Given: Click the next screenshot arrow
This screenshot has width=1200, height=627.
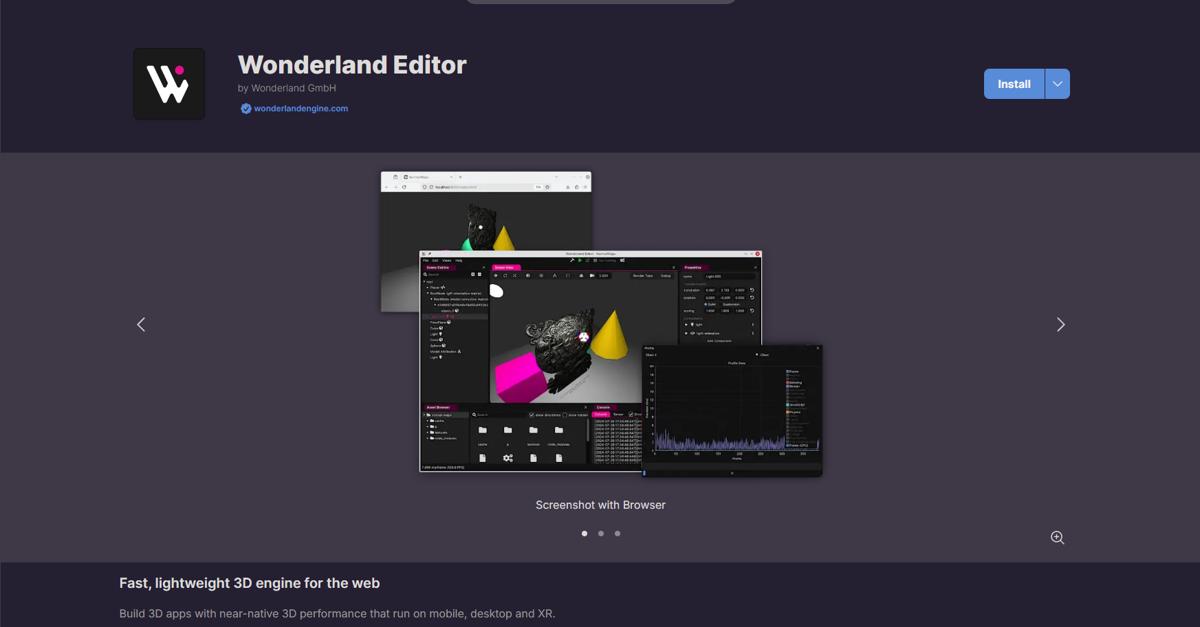Looking at the screenshot, I should point(1061,324).
